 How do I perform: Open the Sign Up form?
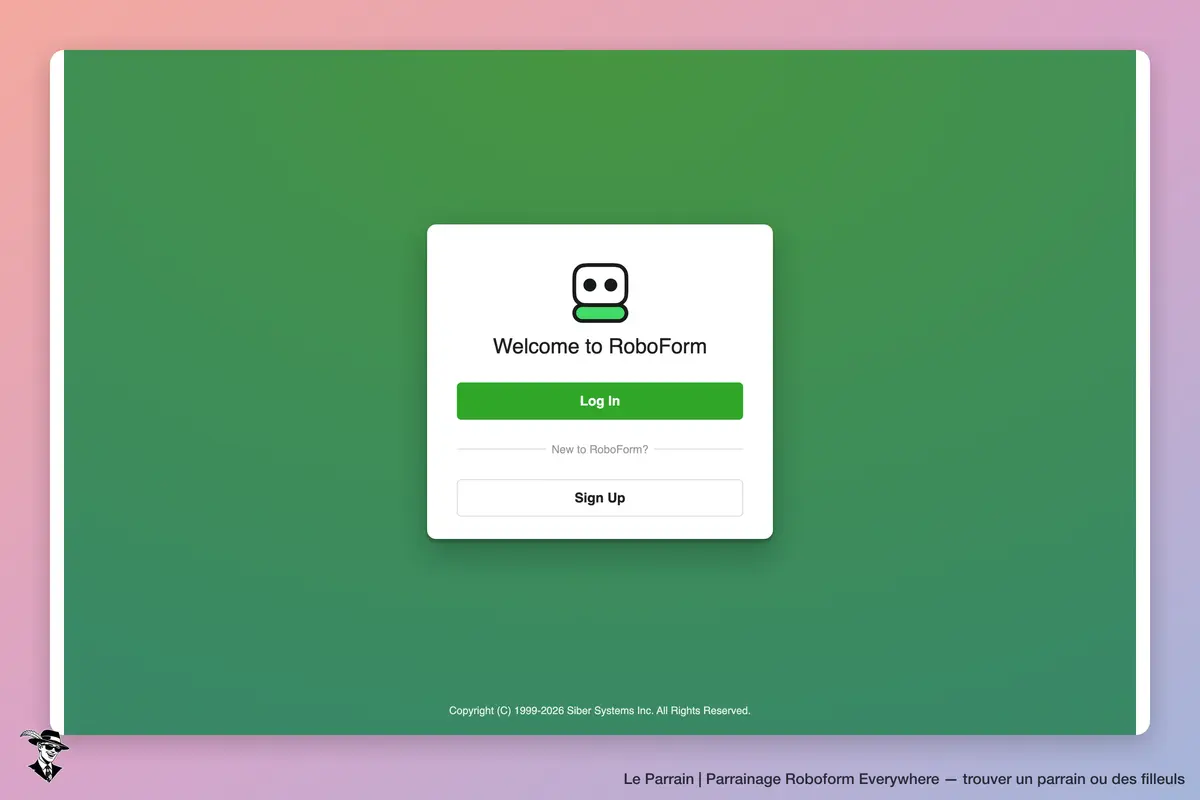pos(600,498)
